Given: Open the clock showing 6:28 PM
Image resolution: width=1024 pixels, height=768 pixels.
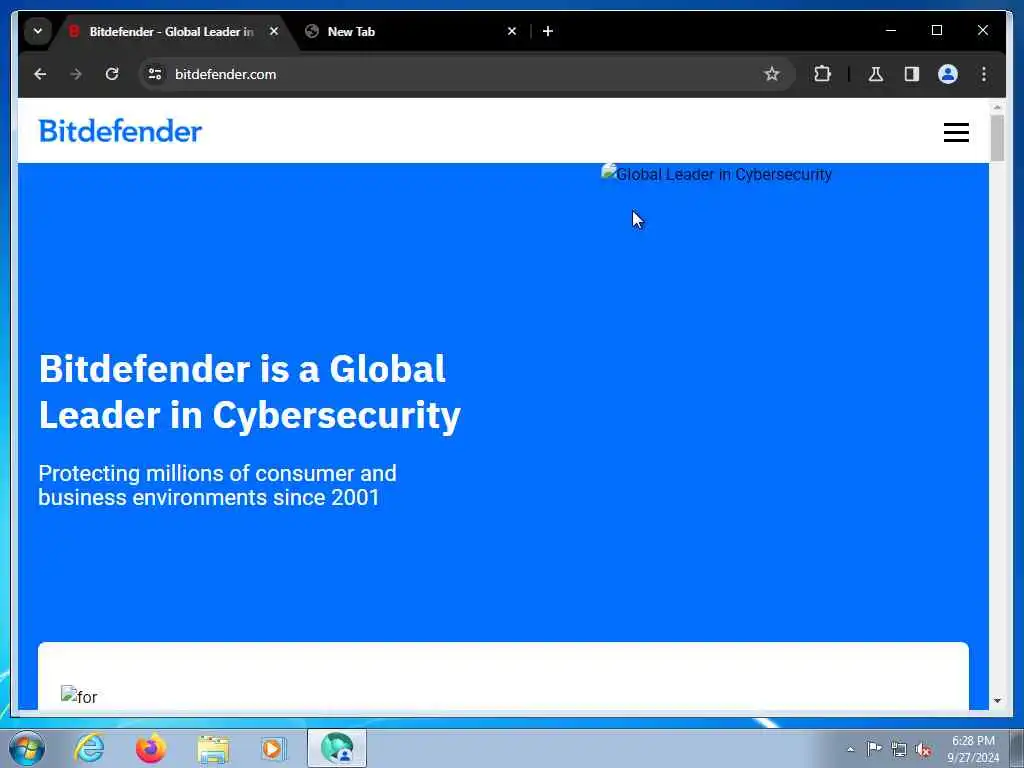Looking at the screenshot, I should pyautogui.click(x=973, y=749).
